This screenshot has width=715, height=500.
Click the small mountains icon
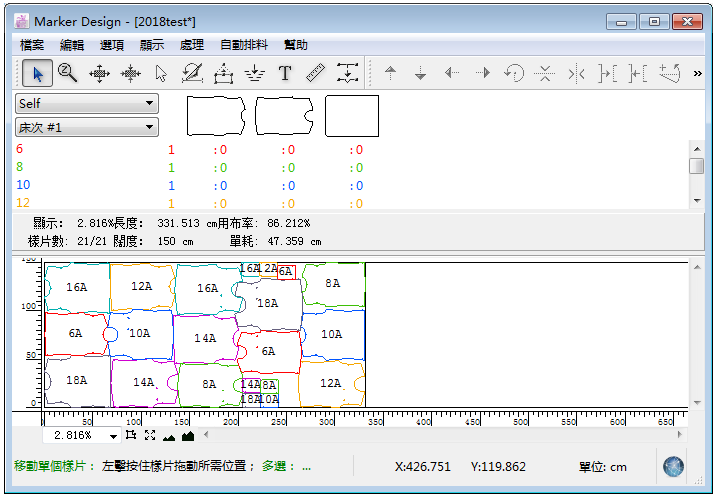[169, 437]
